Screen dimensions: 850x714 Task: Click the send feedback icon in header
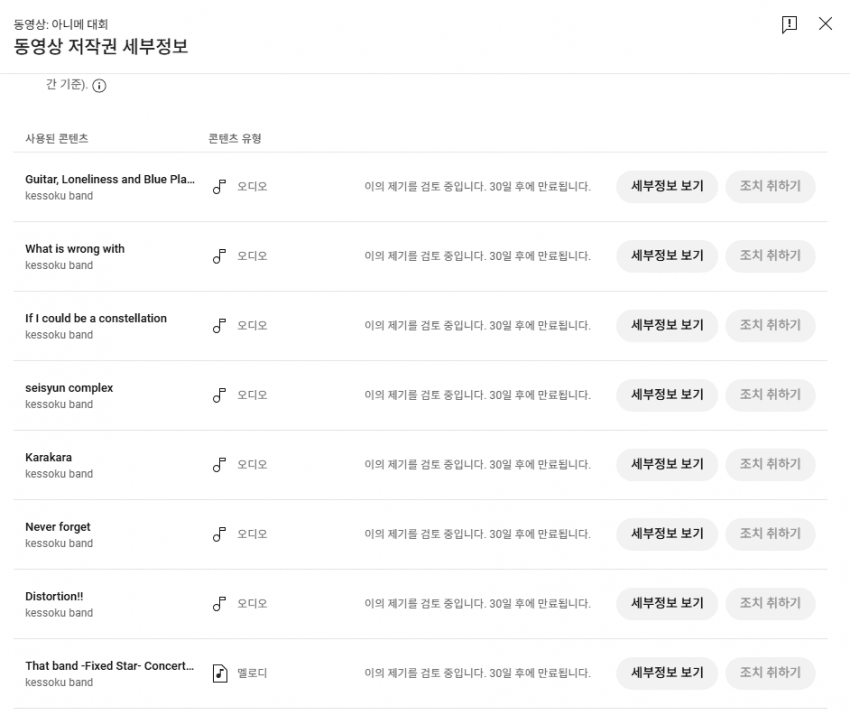point(789,24)
